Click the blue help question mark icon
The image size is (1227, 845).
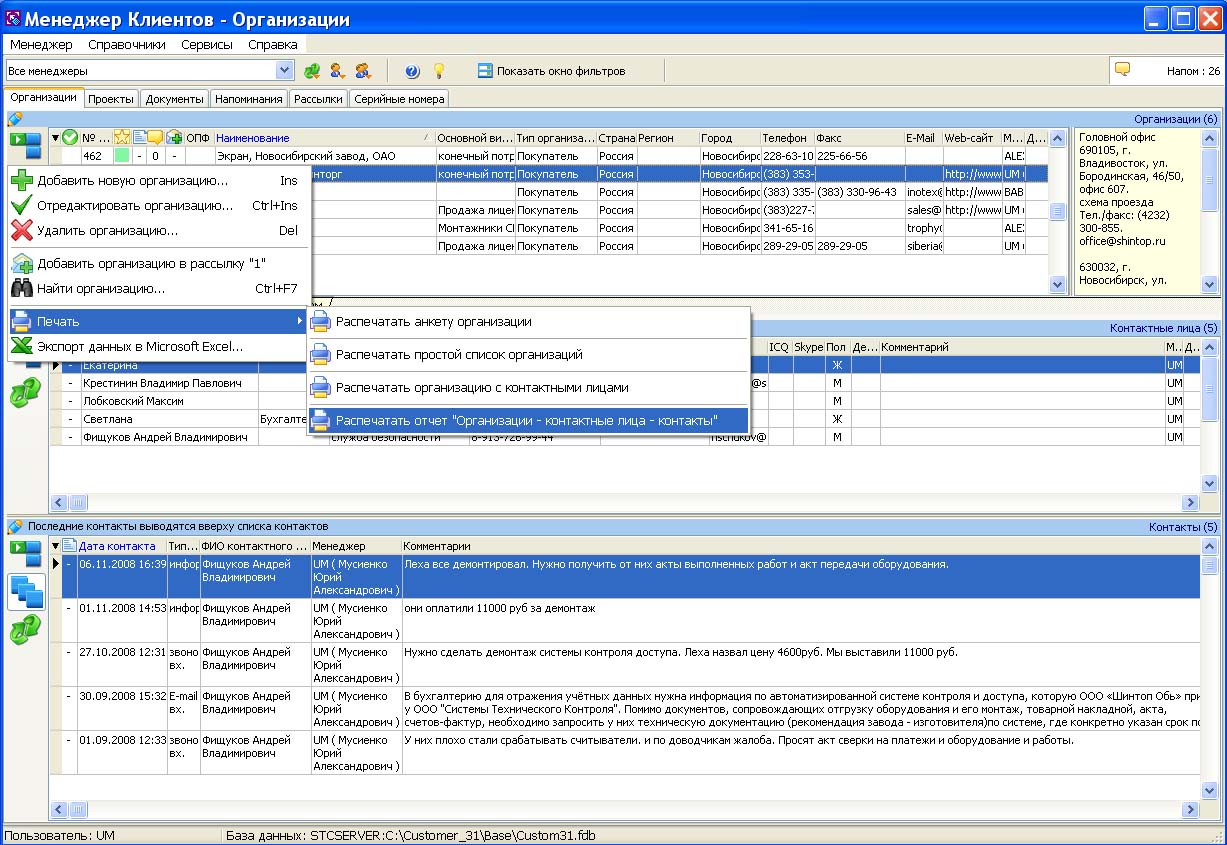pyautogui.click(x=412, y=71)
